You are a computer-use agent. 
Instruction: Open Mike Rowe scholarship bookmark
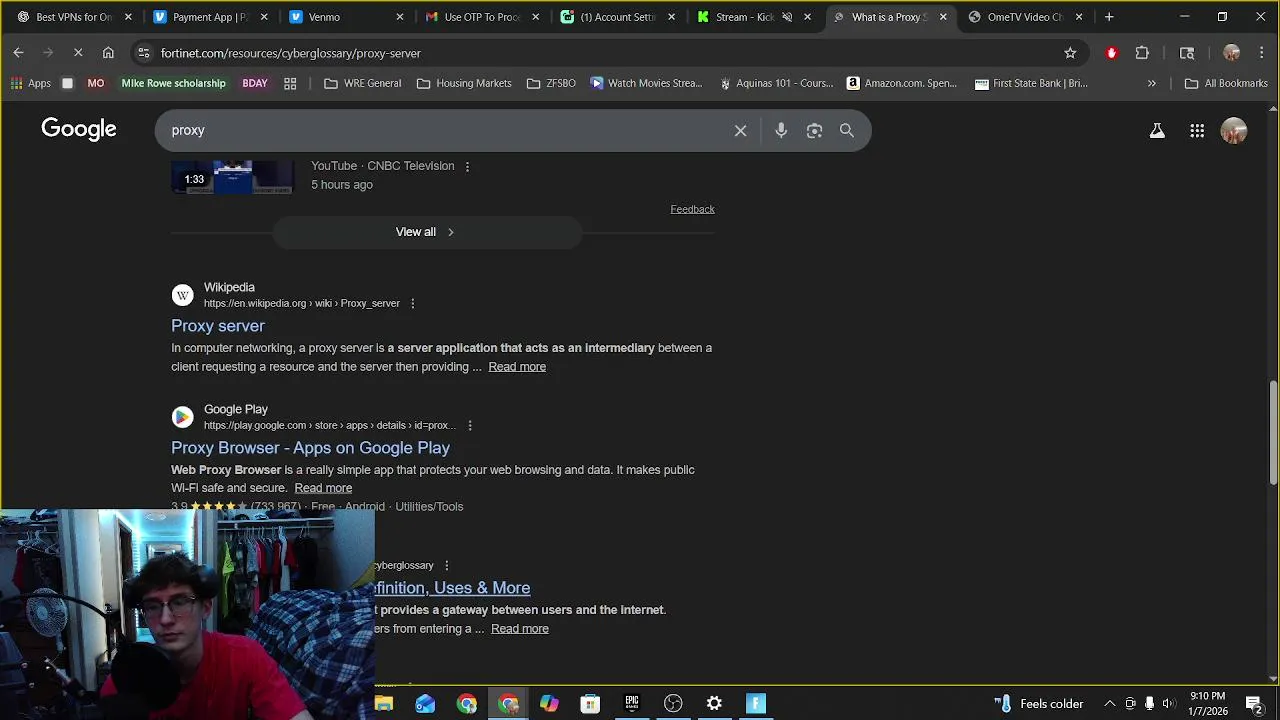(173, 83)
